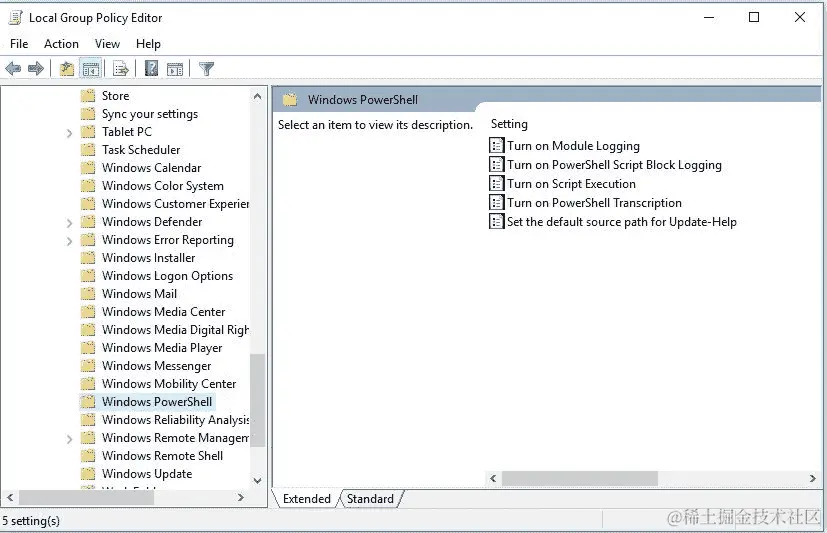Click folder icon next to Windows Update
This screenshot has width=827, height=533.
point(88,473)
